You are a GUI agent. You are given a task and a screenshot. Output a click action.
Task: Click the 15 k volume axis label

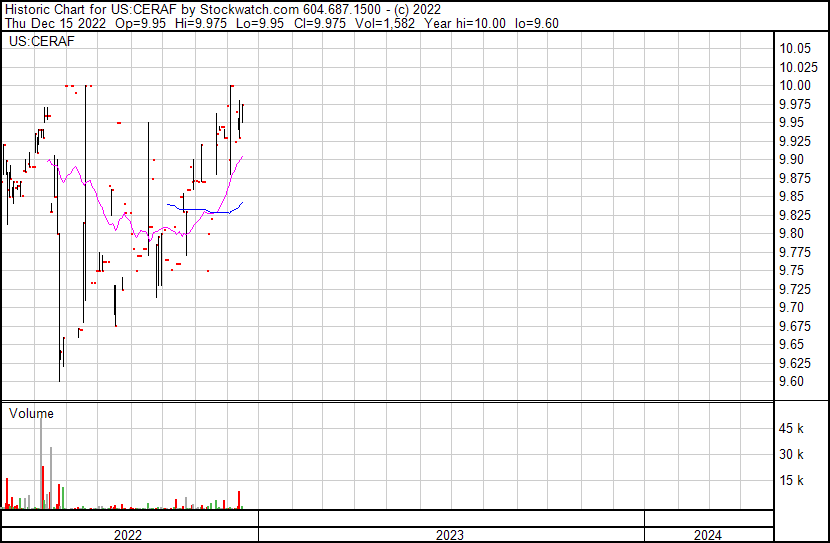coord(793,481)
